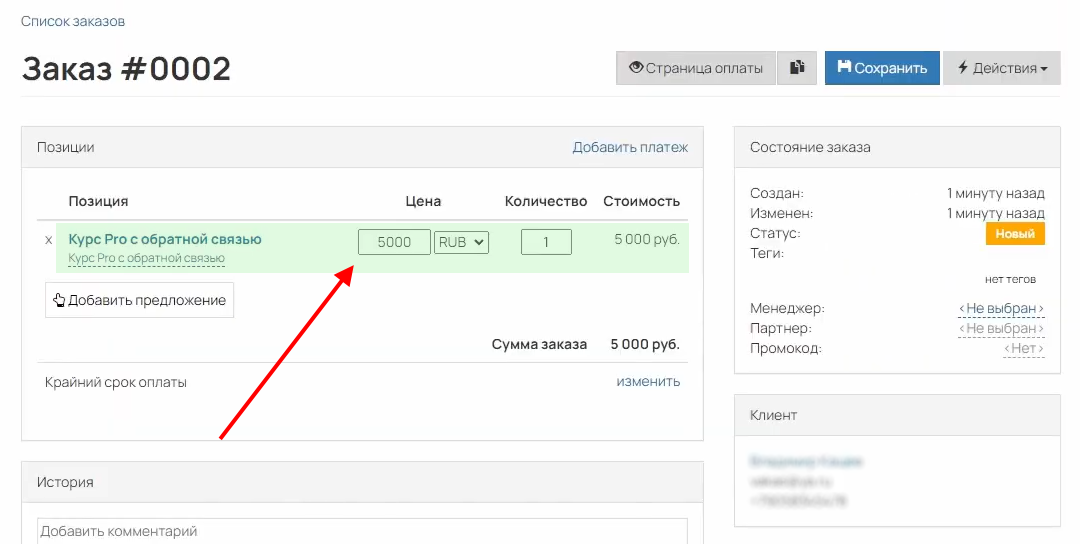This screenshot has height=544, width=1080.
Task: Set promo code via Нет link
Action: (x=1024, y=349)
